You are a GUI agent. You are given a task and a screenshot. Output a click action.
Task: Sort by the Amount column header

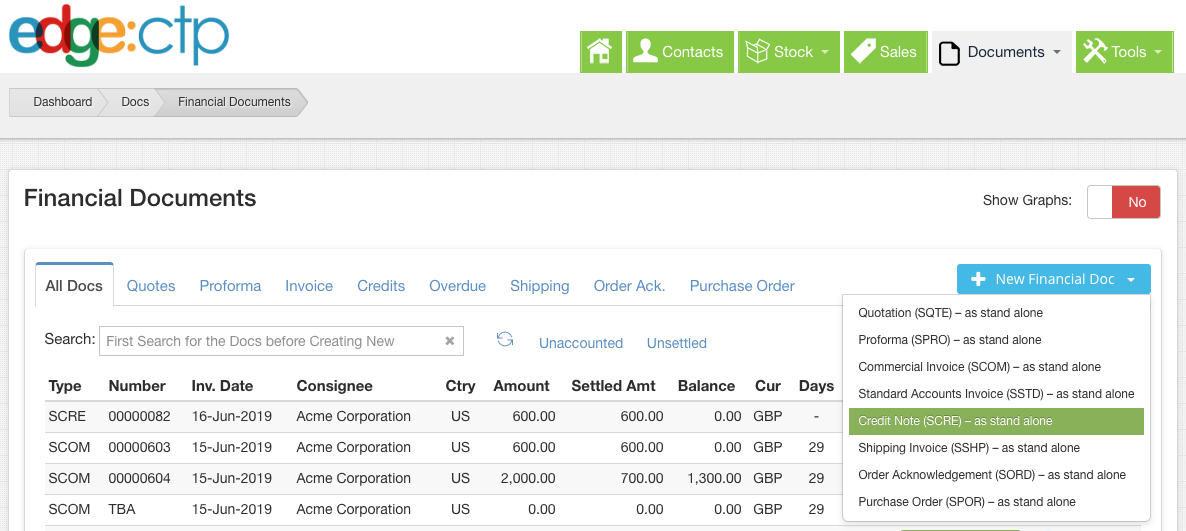pyautogui.click(x=521, y=387)
